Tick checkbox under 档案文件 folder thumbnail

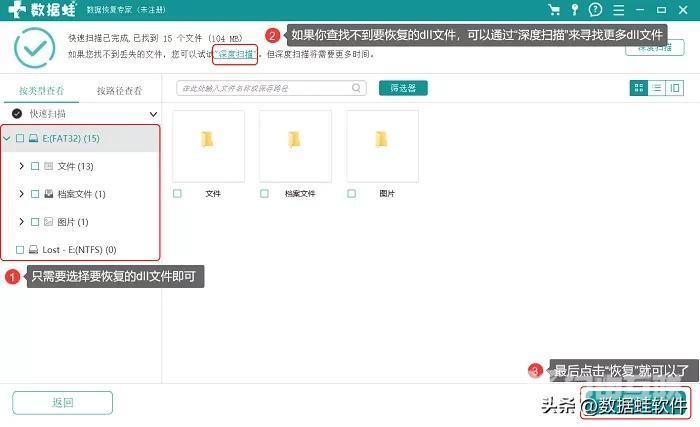(264, 193)
